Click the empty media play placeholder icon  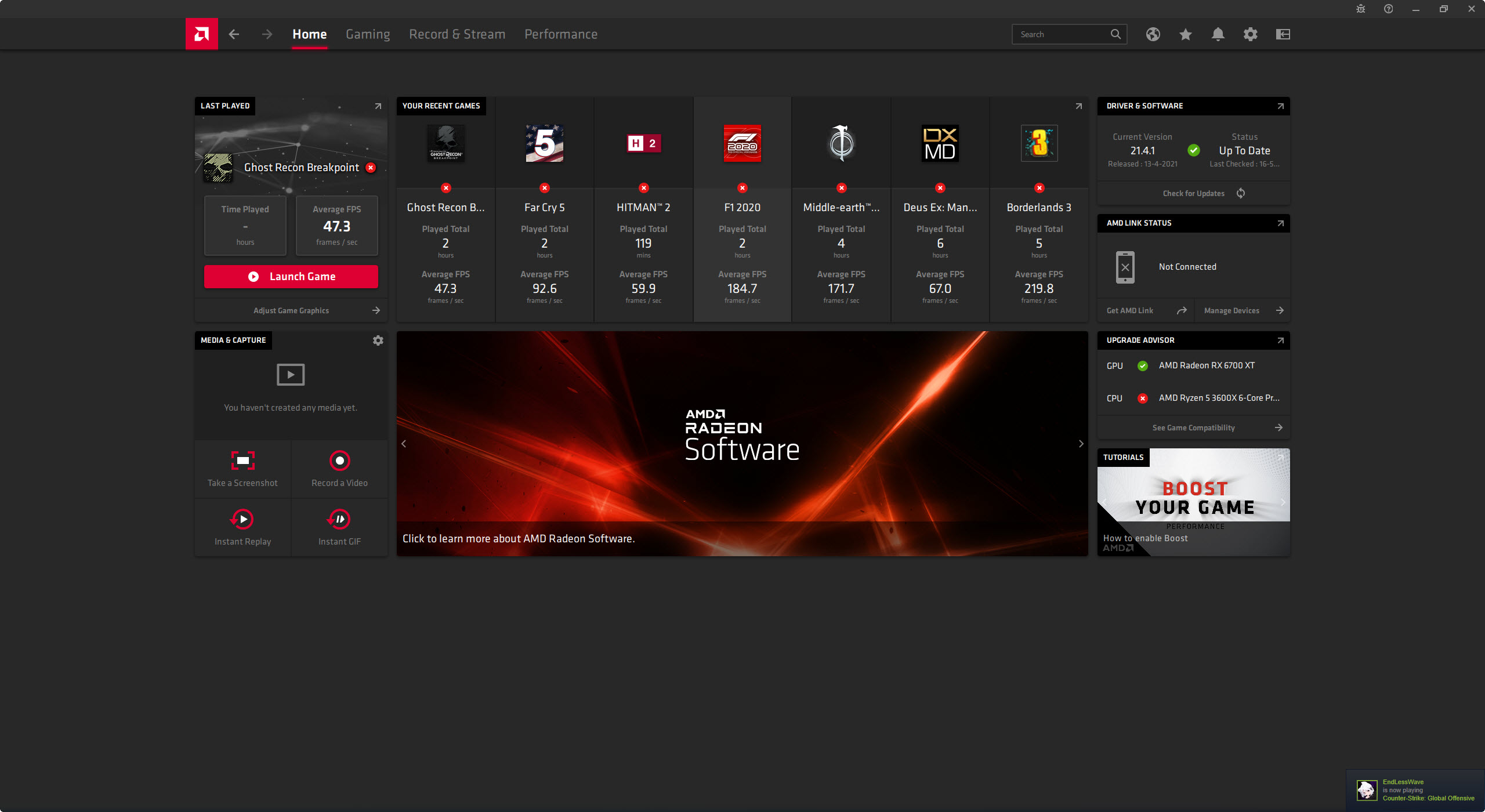tap(291, 375)
